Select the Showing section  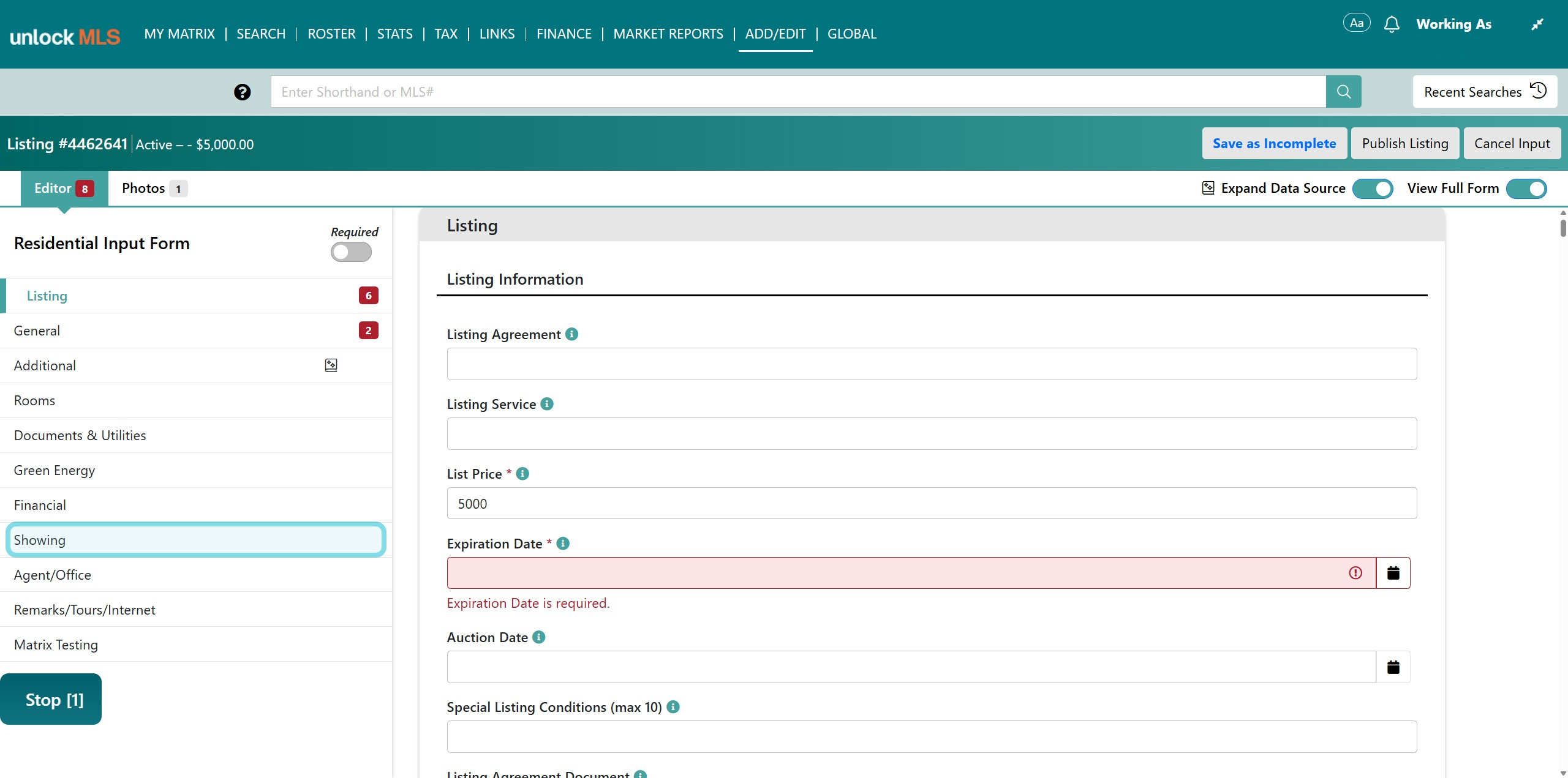pos(196,540)
